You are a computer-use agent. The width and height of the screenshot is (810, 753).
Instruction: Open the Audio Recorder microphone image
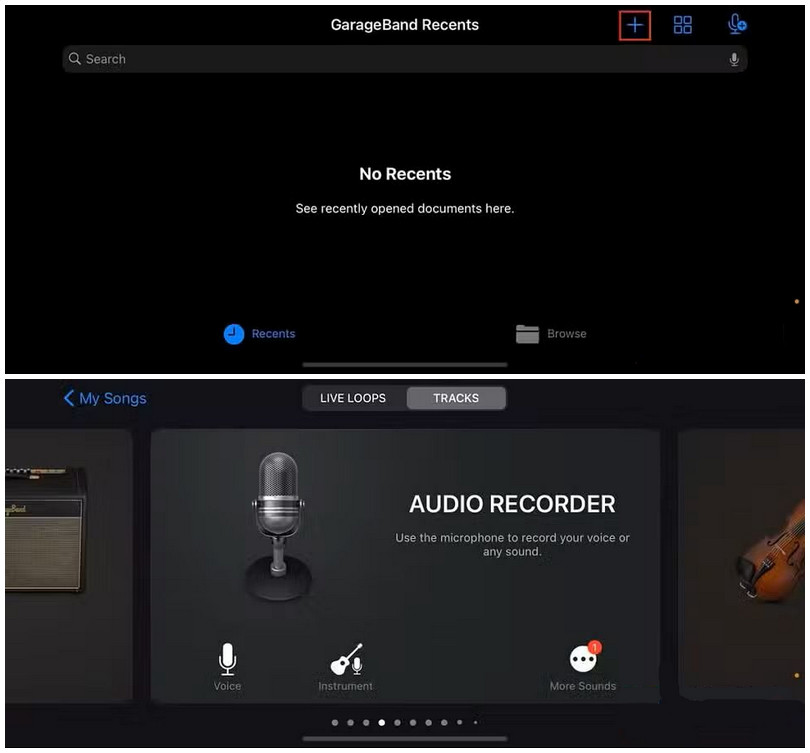pos(278,526)
